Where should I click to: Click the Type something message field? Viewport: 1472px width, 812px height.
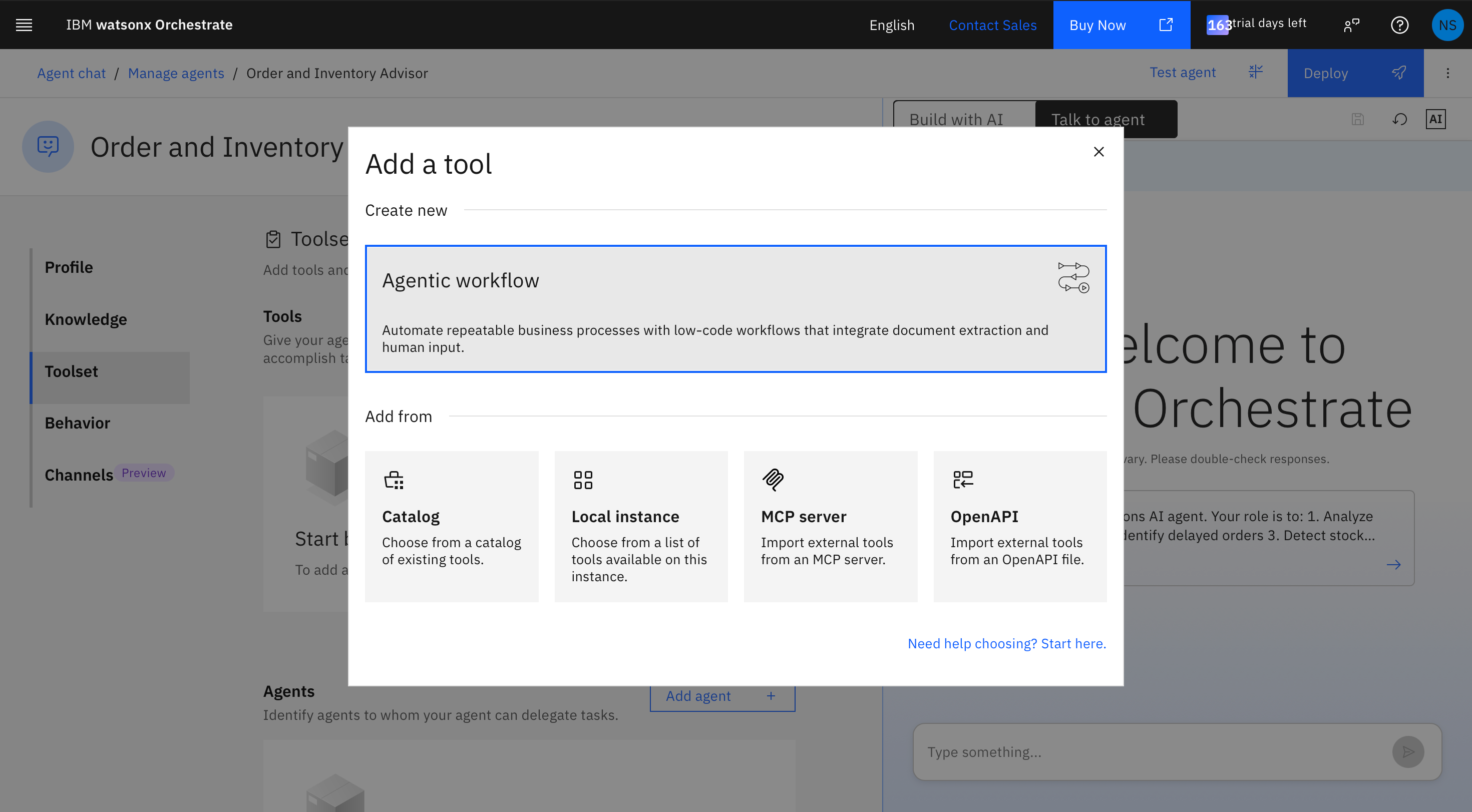pos(1154,751)
